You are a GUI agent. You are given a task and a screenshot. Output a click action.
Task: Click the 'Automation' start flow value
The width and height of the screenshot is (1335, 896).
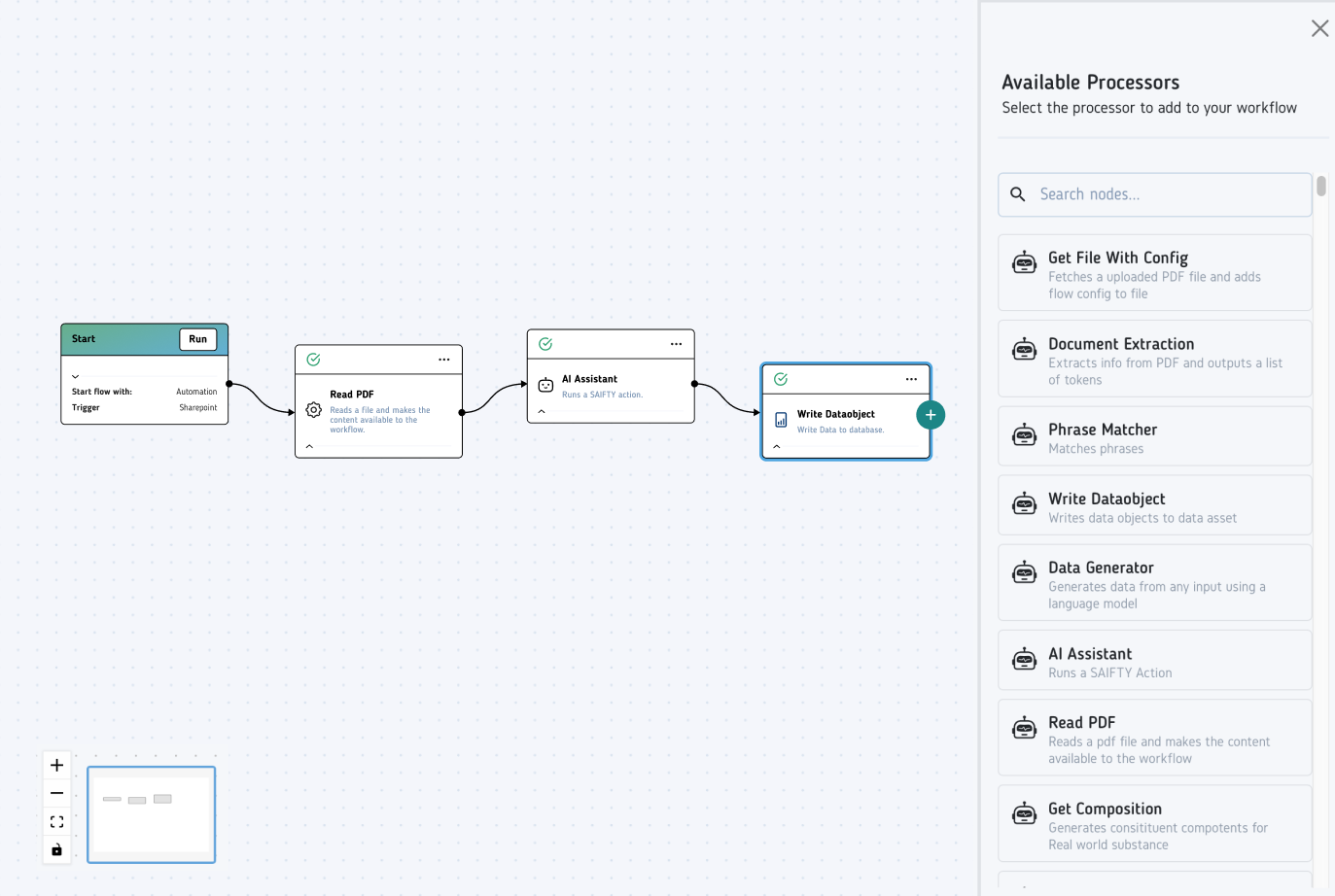196,392
